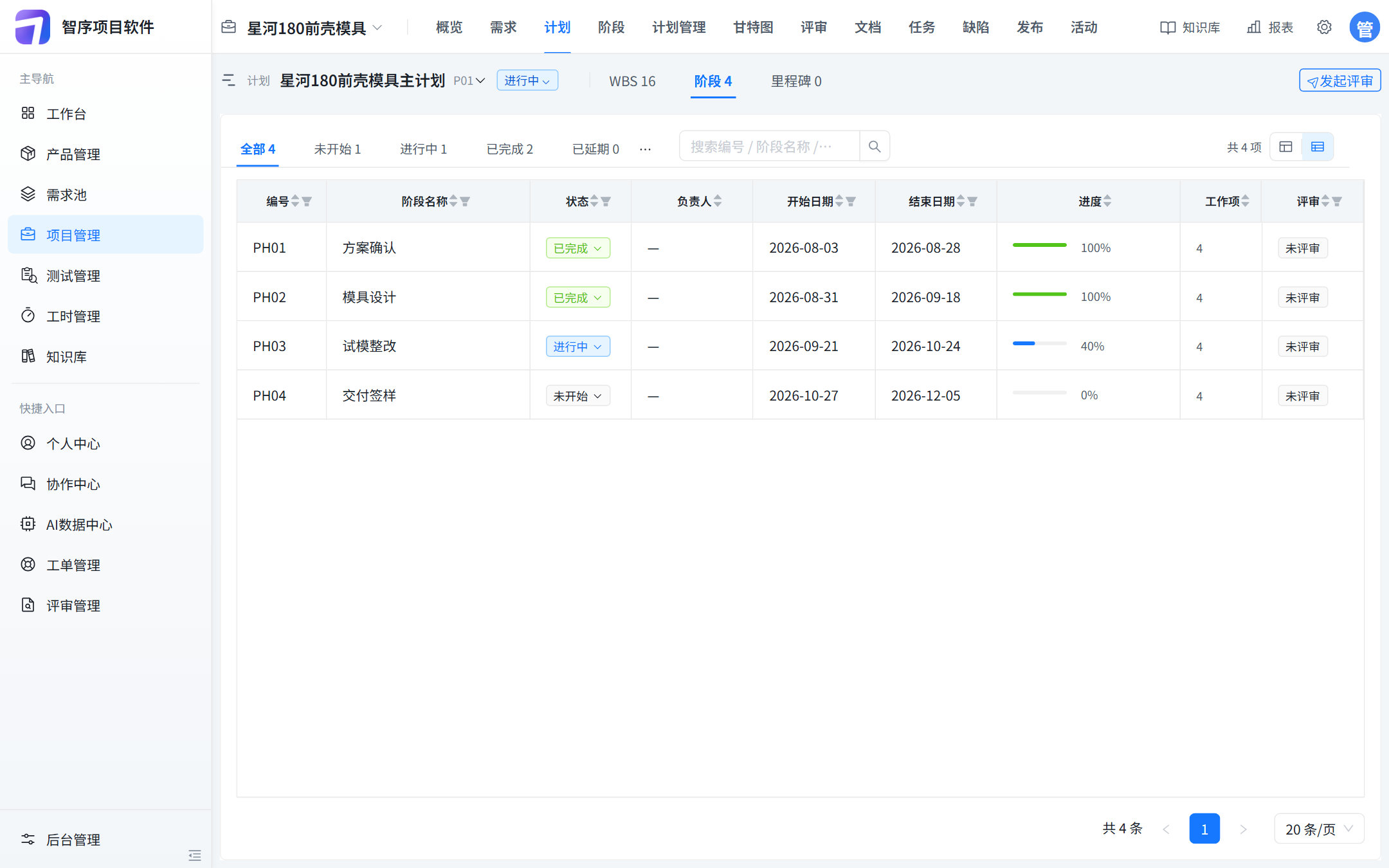Open the P01 plan version dropdown
This screenshot has width=1389, height=868.
click(x=469, y=81)
